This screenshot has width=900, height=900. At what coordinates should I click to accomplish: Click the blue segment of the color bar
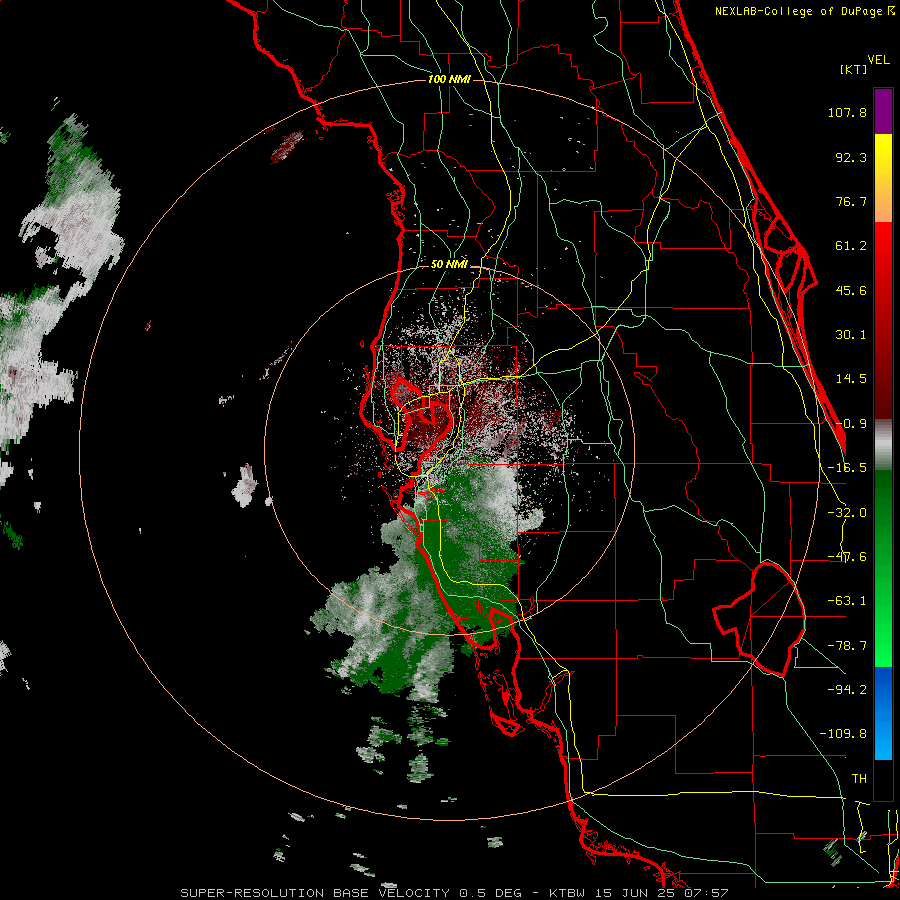883,713
